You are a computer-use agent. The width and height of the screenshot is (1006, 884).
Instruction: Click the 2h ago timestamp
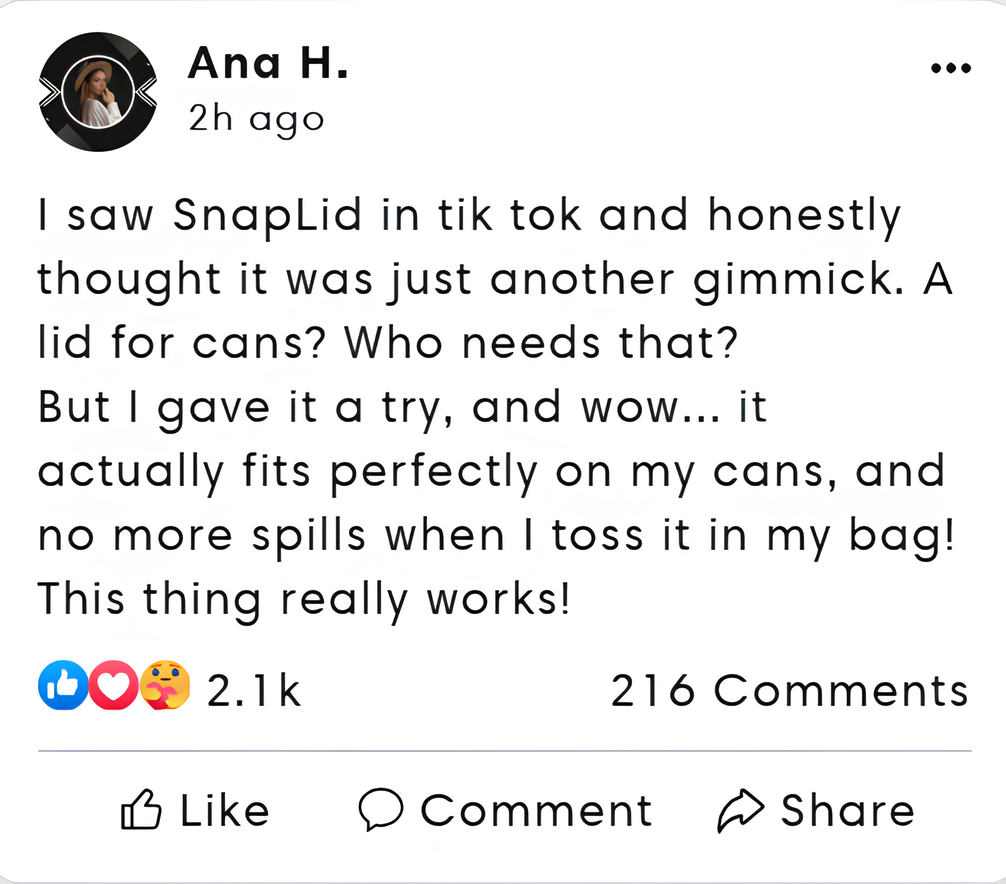(x=256, y=119)
